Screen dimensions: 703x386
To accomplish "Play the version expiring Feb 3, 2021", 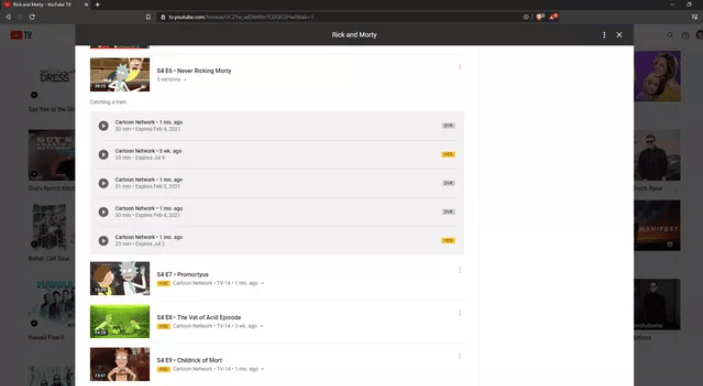I will click(104, 183).
